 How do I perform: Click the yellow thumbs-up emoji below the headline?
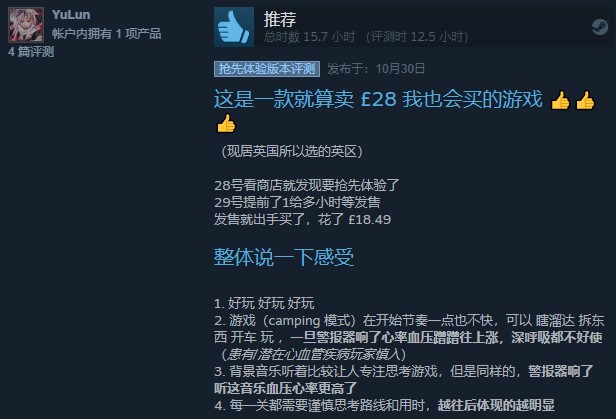[226, 124]
